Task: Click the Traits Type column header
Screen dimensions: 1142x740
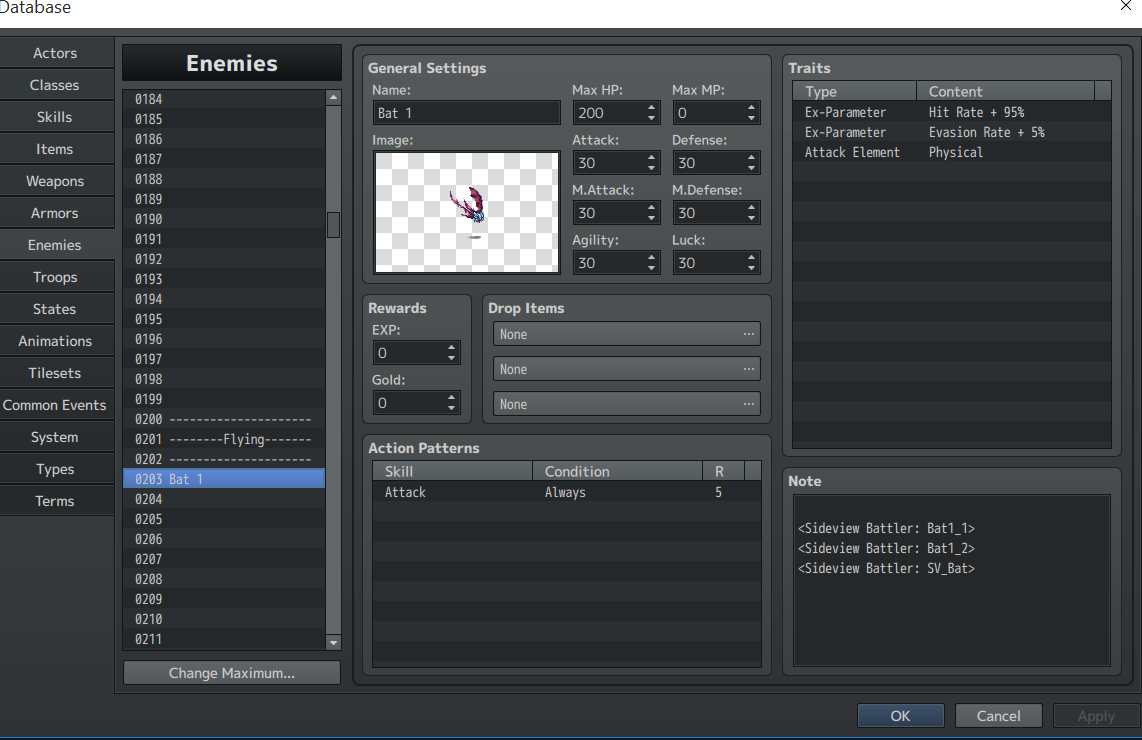Action: [855, 91]
